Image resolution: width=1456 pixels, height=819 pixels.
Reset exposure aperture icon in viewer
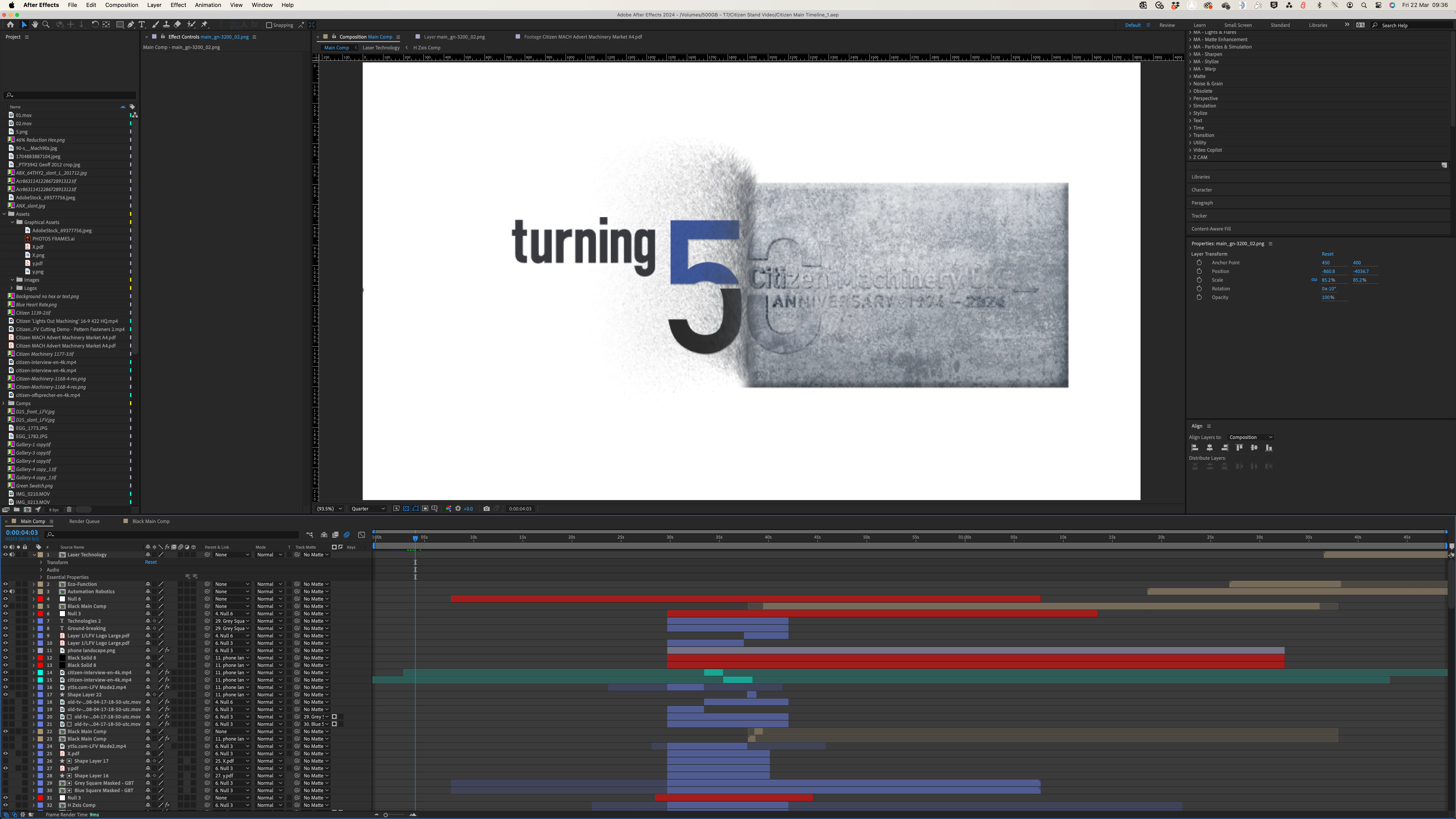point(458,509)
